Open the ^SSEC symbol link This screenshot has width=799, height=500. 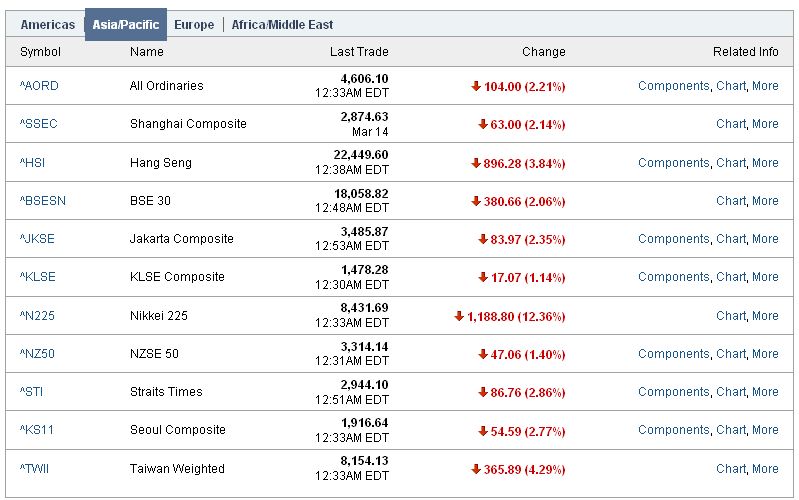click(x=39, y=124)
